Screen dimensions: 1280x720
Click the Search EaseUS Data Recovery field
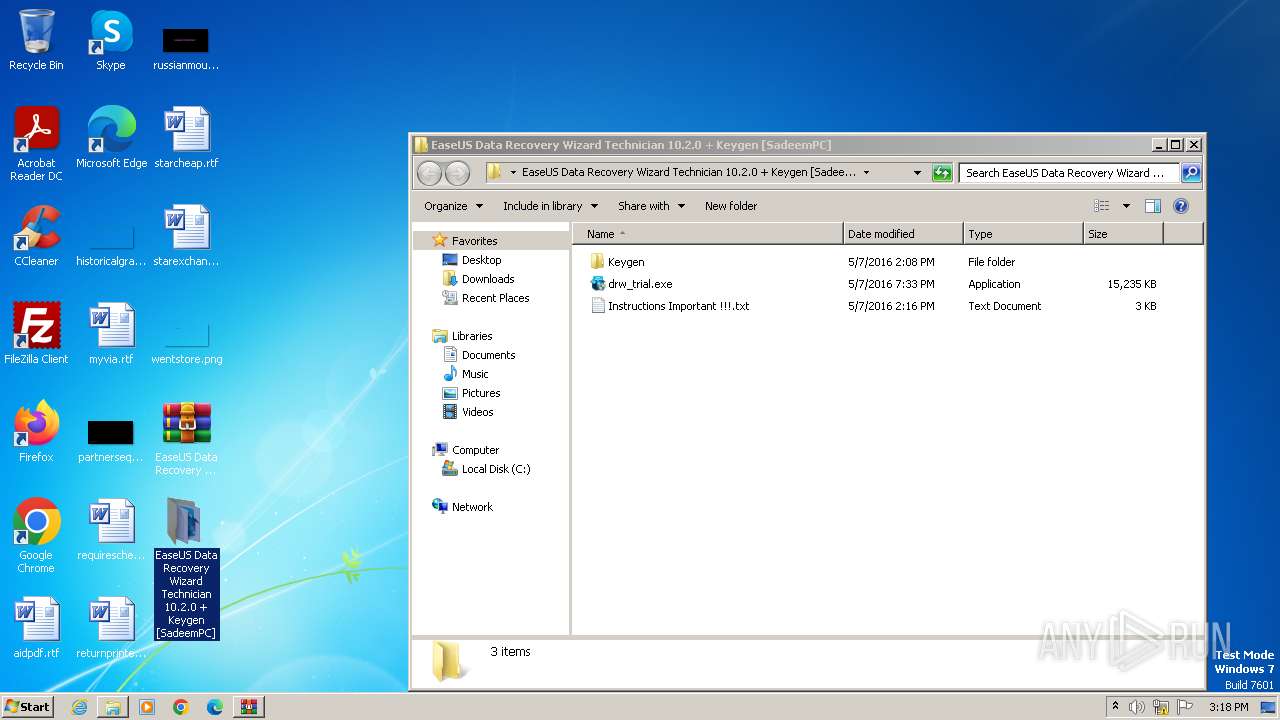point(1068,173)
